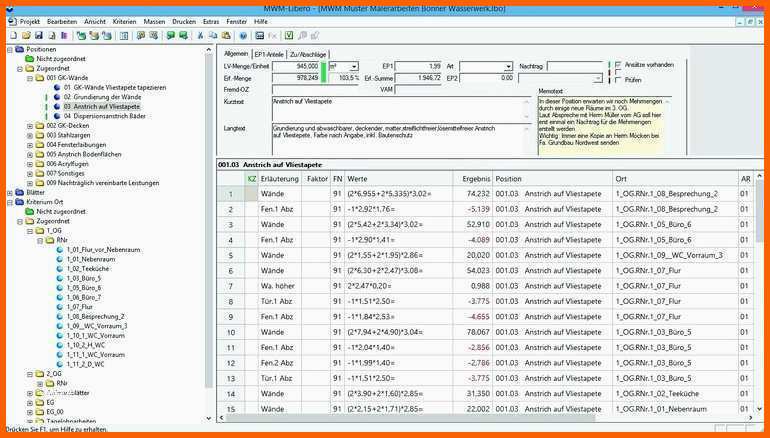
Task: Open the dropdown next to the EP2 field
Action: tap(598, 78)
